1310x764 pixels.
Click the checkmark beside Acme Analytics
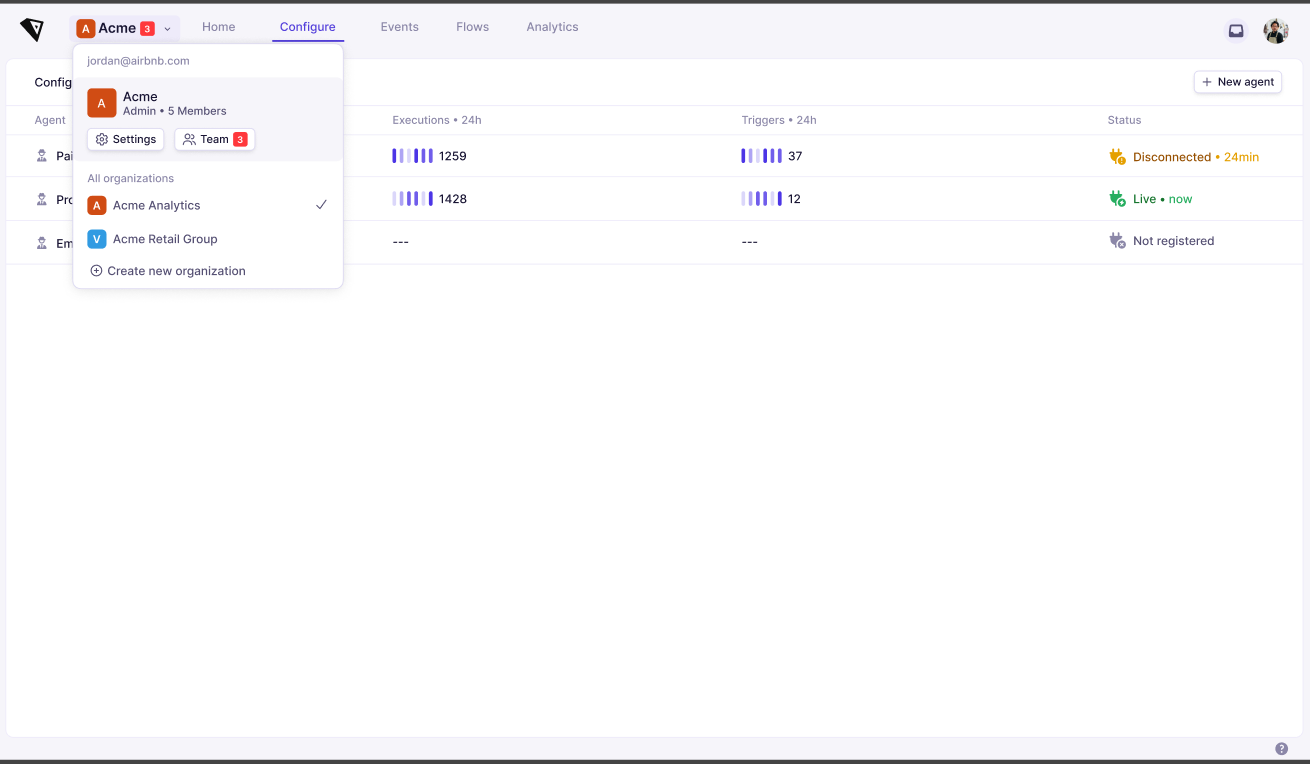coord(321,205)
